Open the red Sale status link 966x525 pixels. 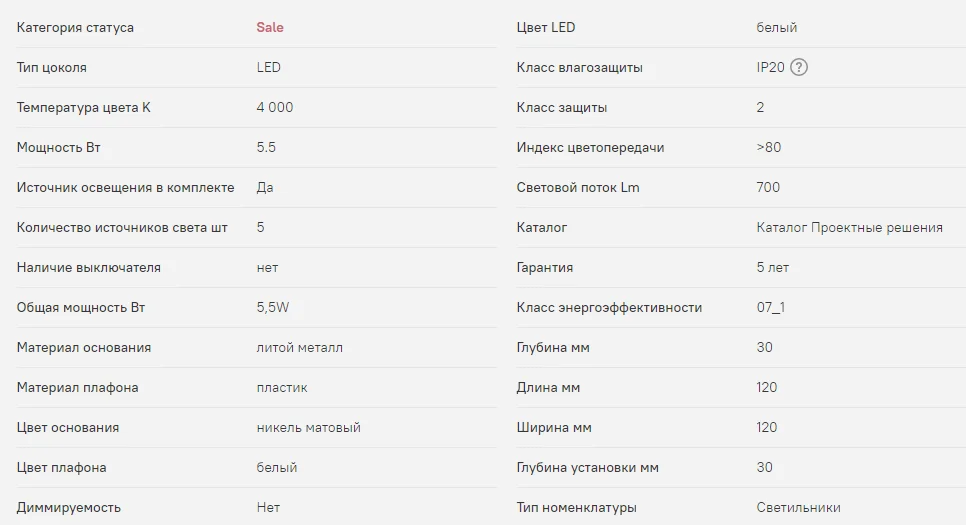tap(270, 27)
